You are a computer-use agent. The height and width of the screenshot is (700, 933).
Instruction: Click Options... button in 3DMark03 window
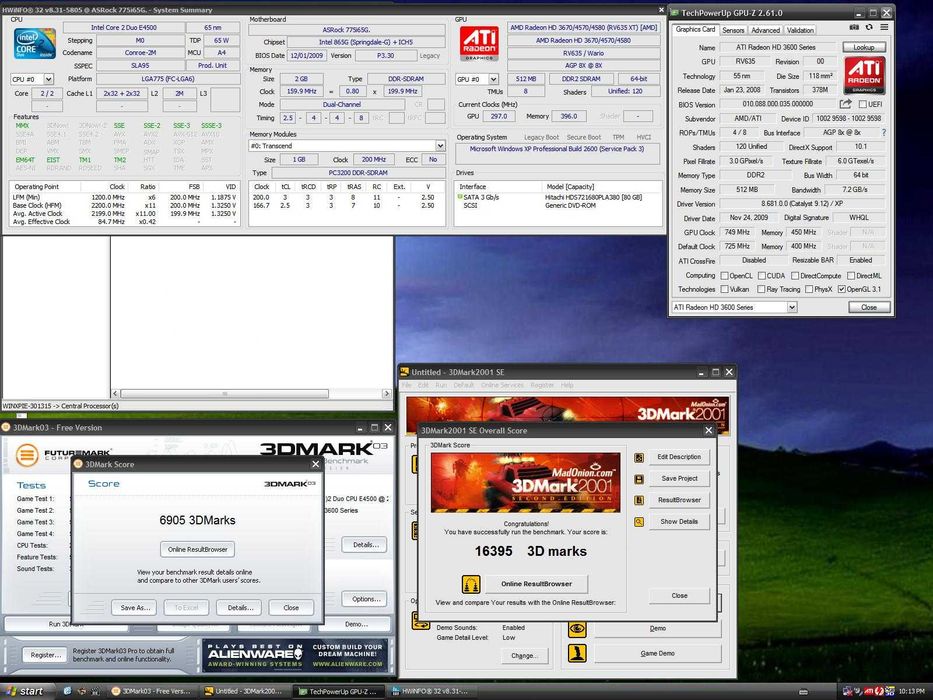point(366,599)
